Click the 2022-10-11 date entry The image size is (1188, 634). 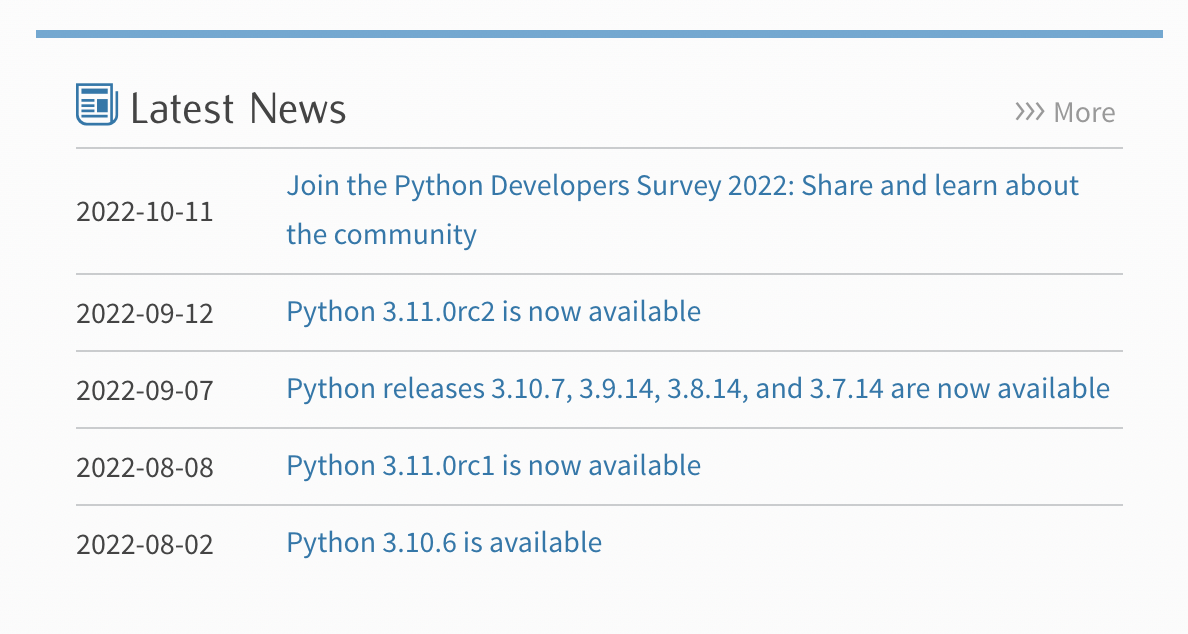pos(145,211)
